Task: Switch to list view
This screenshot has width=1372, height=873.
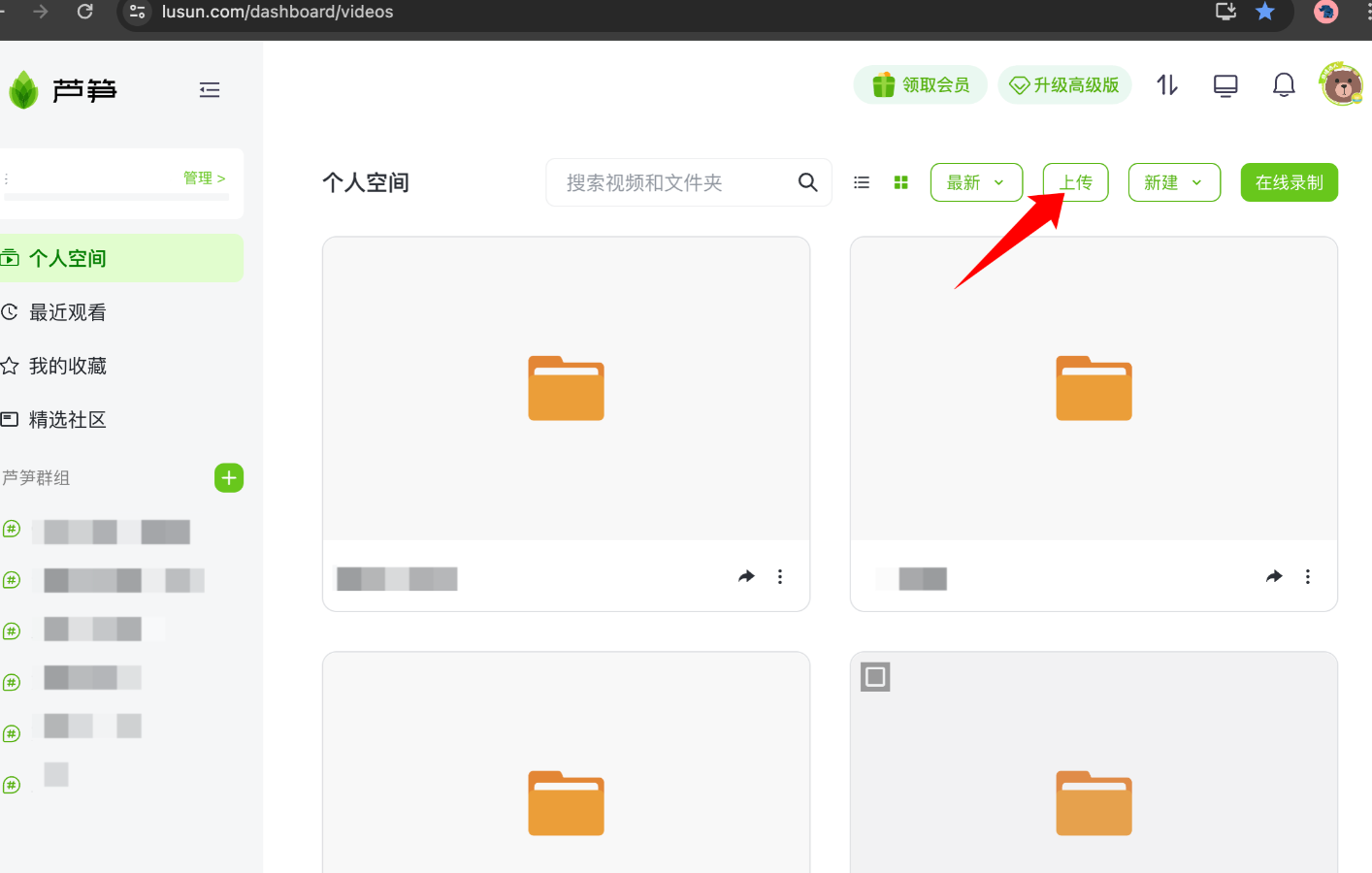Action: tap(862, 182)
